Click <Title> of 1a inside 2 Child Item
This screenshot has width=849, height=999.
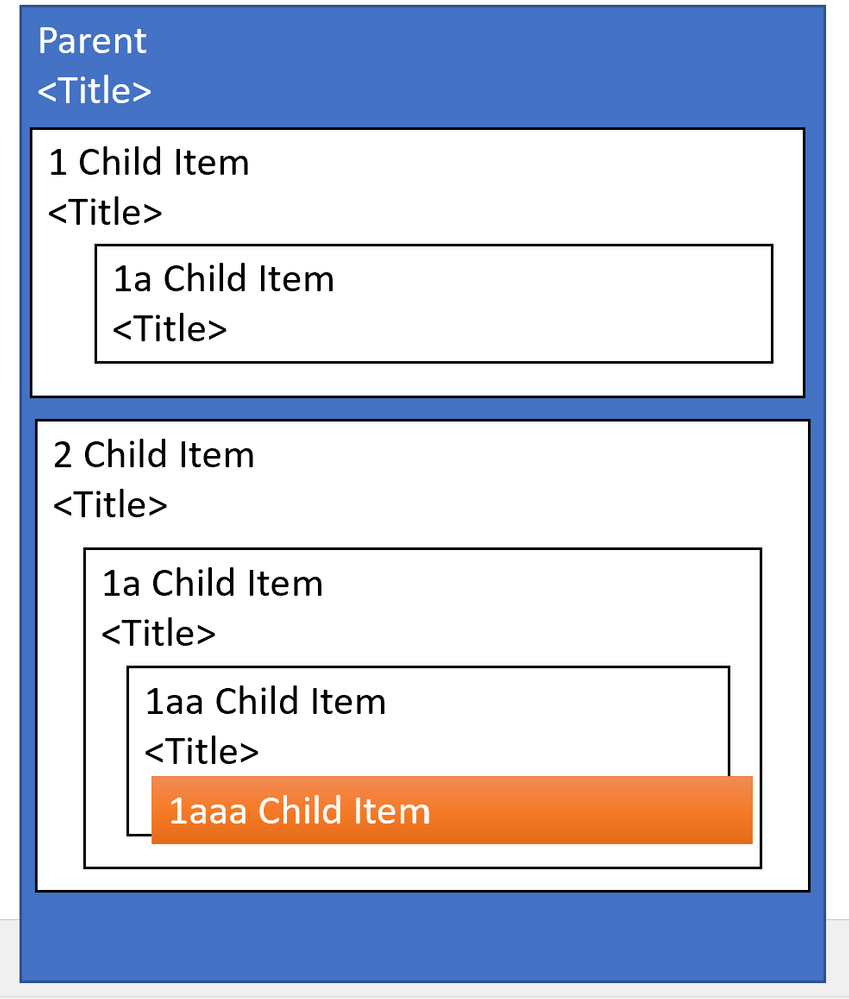[x=159, y=633]
